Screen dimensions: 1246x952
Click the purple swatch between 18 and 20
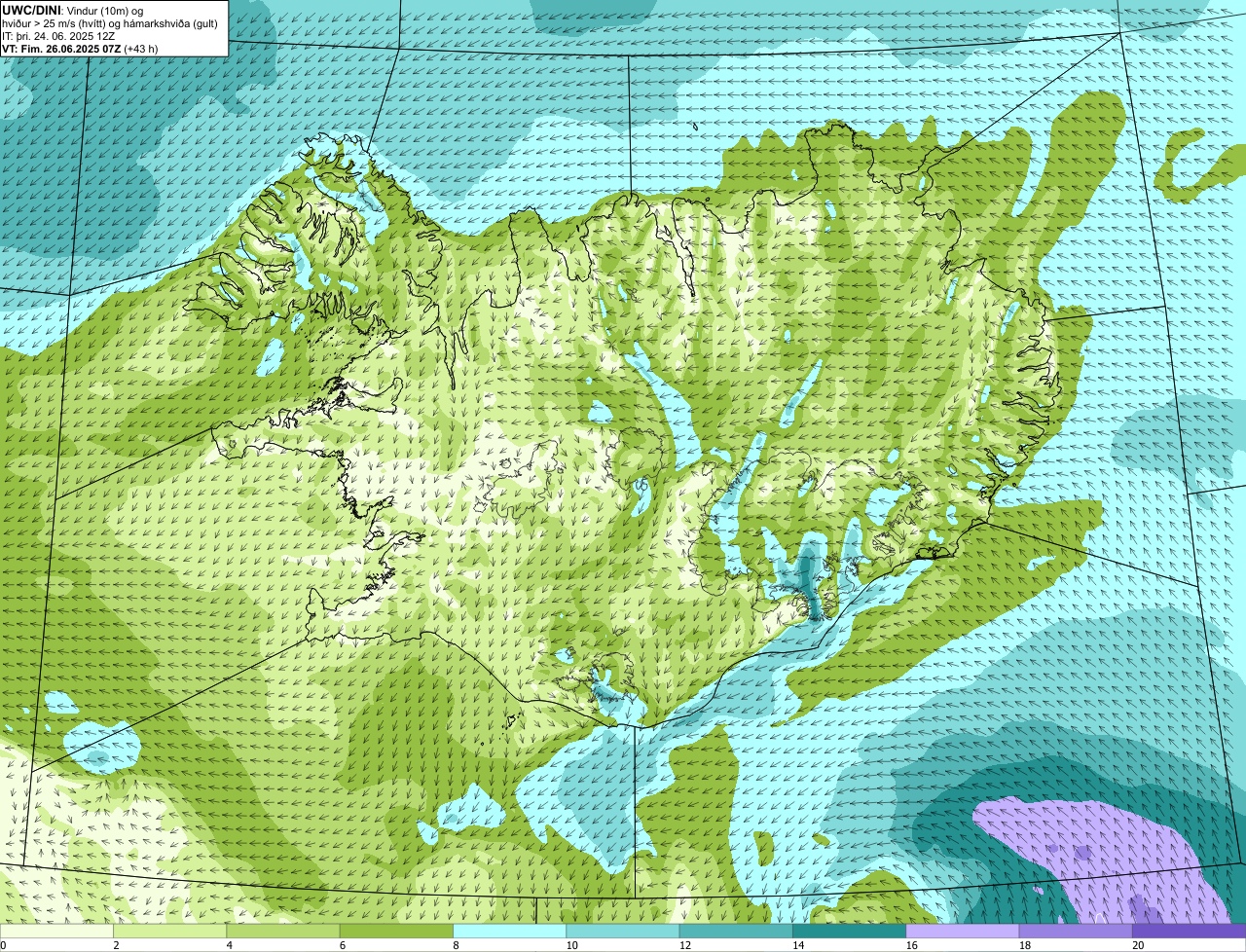coord(1076,931)
